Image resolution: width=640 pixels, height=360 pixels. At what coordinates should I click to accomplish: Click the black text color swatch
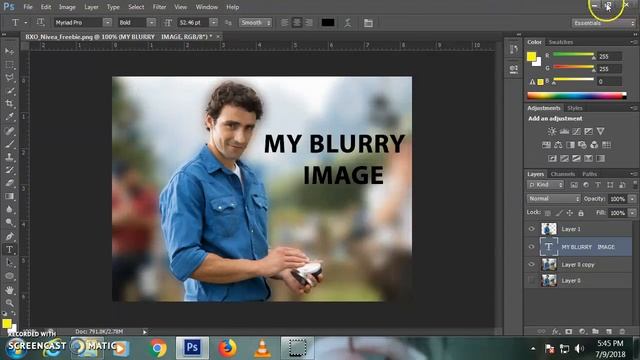click(328, 22)
